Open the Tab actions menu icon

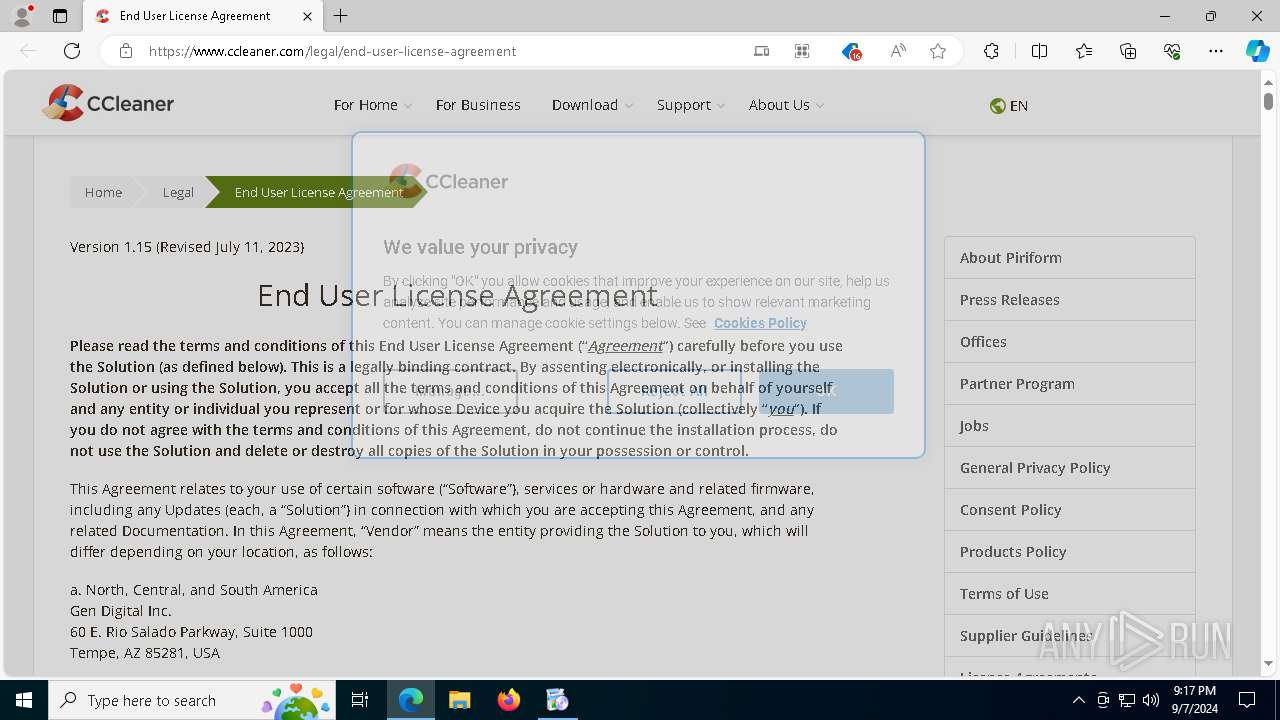pos(60,16)
